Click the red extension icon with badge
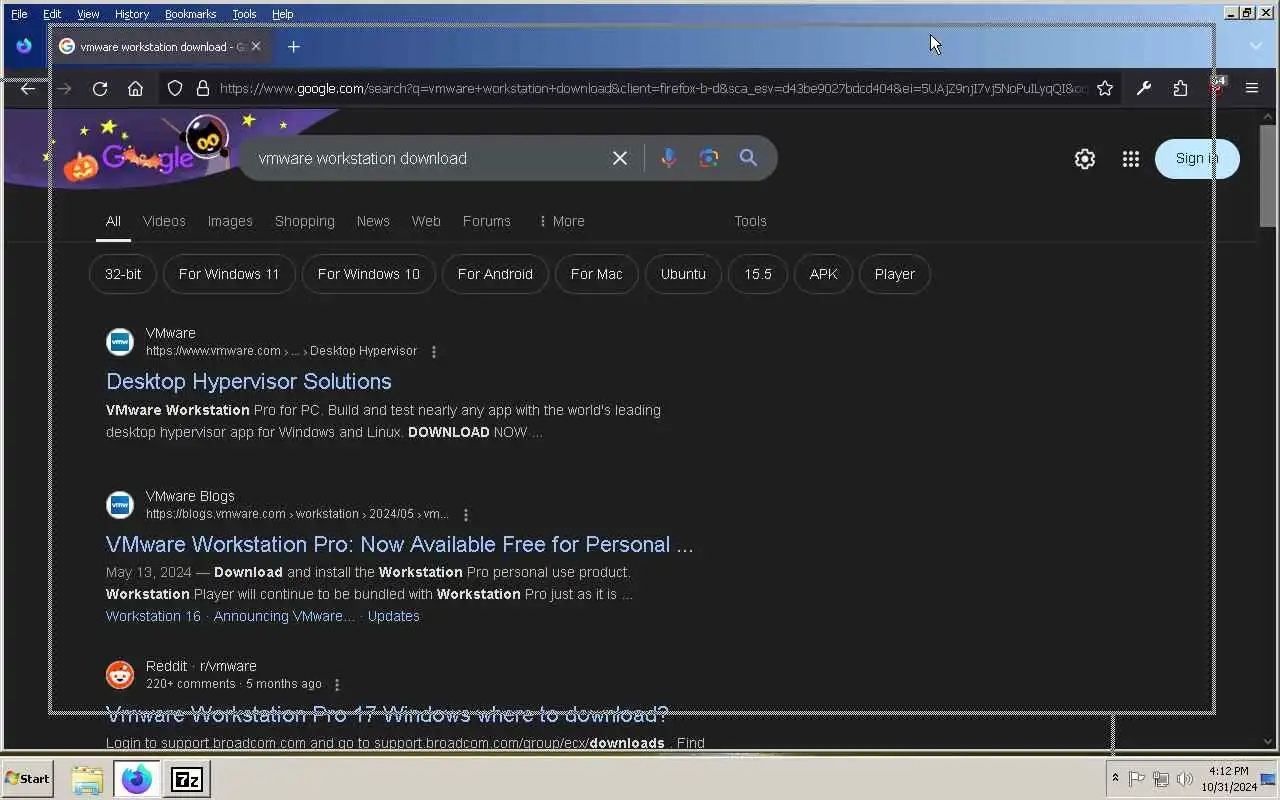This screenshot has height=800, width=1280. [1216, 88]
